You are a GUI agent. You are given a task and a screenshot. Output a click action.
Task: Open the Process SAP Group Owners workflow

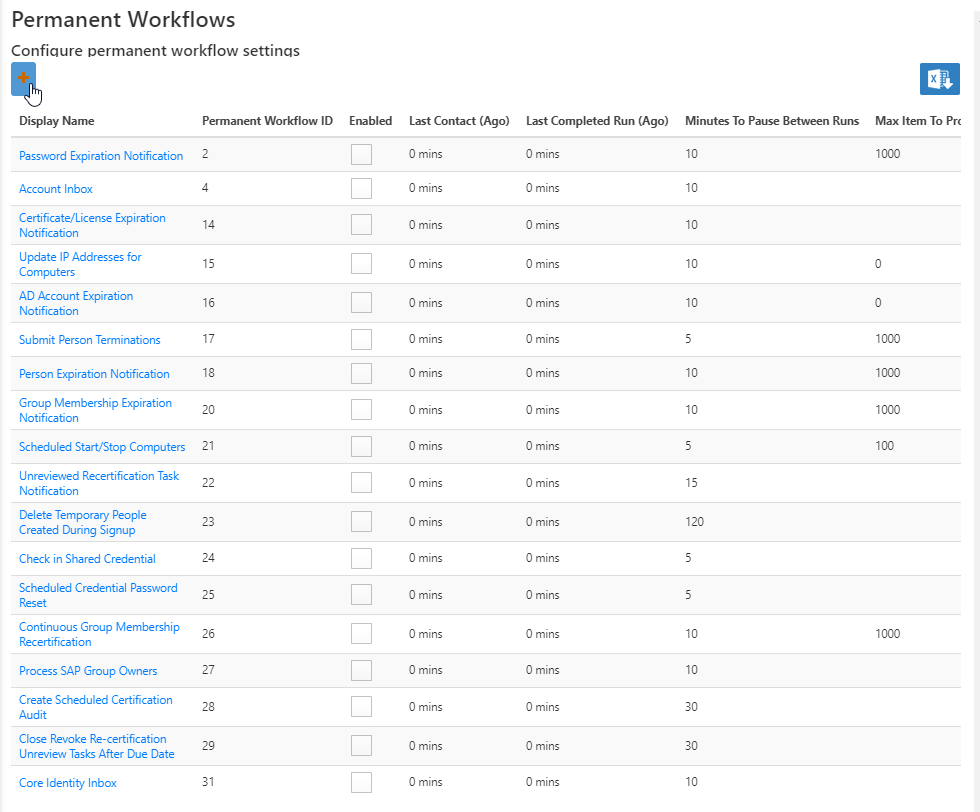tap(87, 670)
